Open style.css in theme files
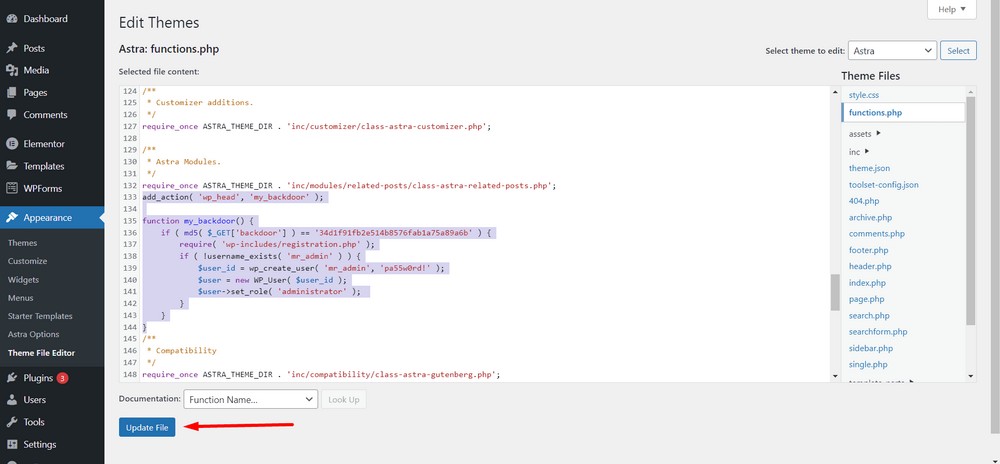The height and width of the screenshot is (464, 1000). click(864, 95)
